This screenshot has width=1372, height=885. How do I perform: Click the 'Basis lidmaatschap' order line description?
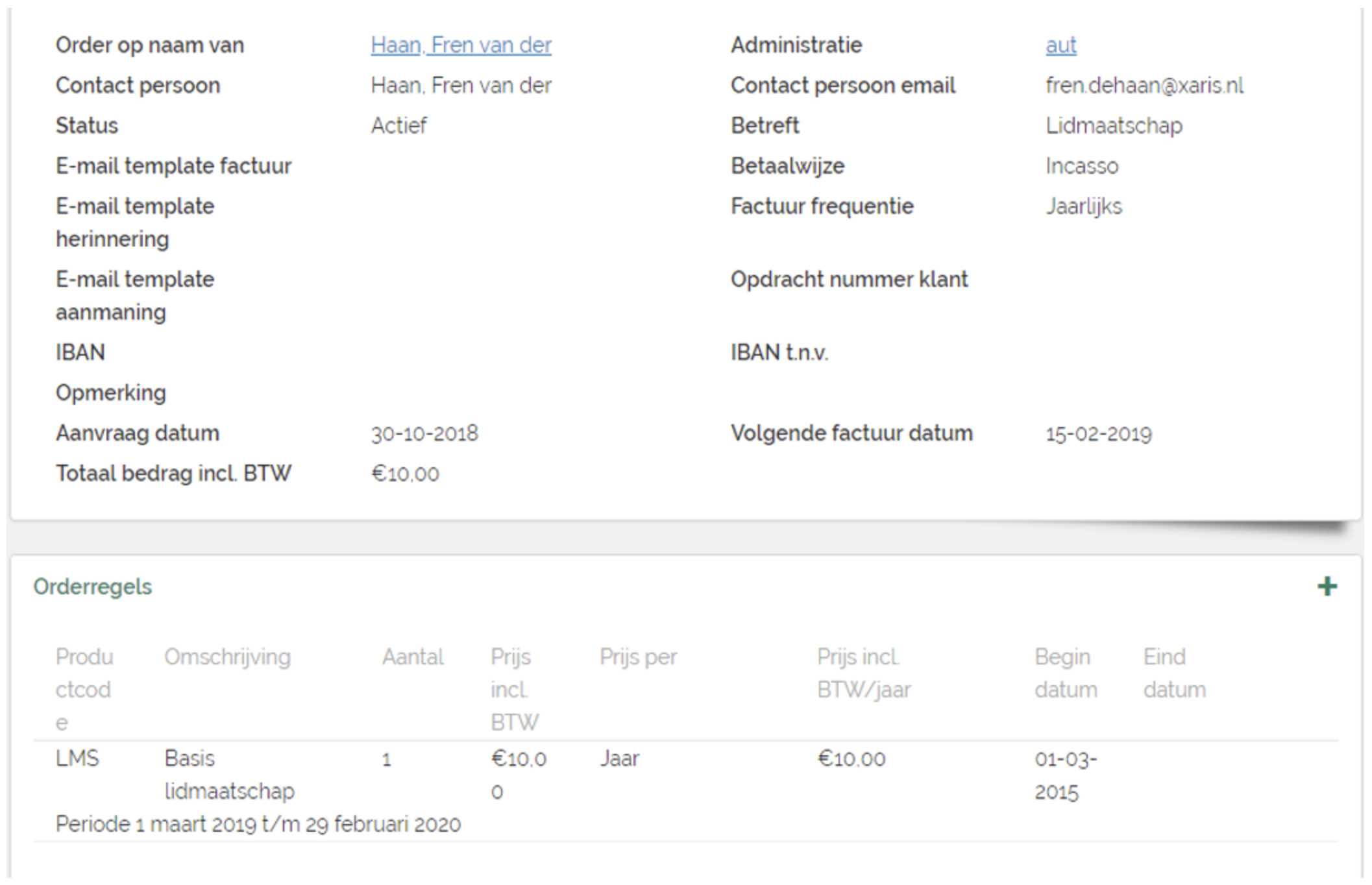tap(228, 775)
